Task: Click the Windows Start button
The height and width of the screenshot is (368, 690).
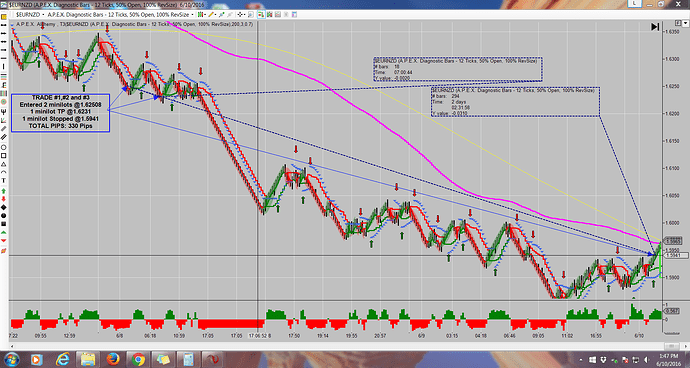Action: click(12, 359)
